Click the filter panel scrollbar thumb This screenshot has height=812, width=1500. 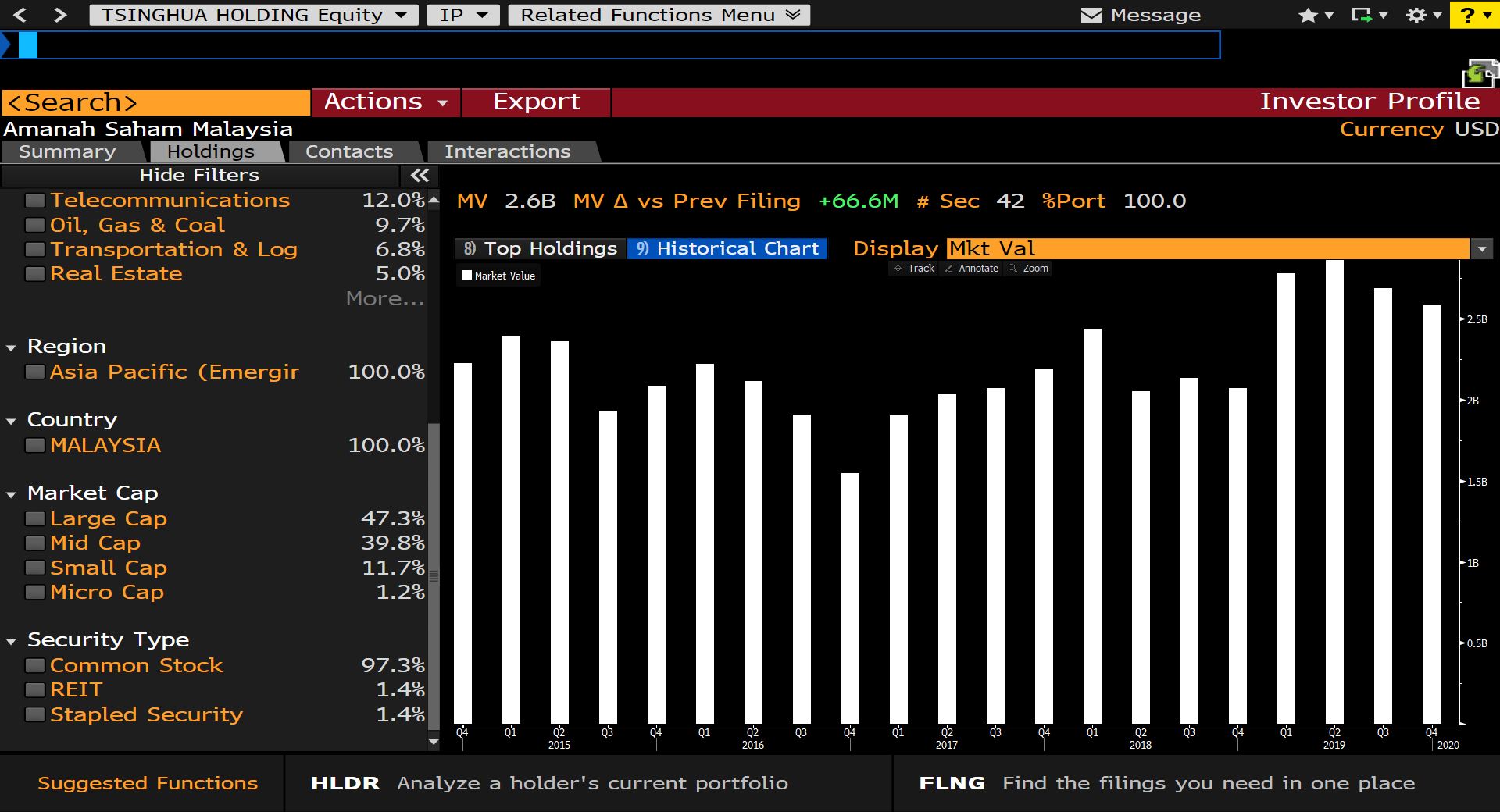pyautogui.click(x=434, y=575)
